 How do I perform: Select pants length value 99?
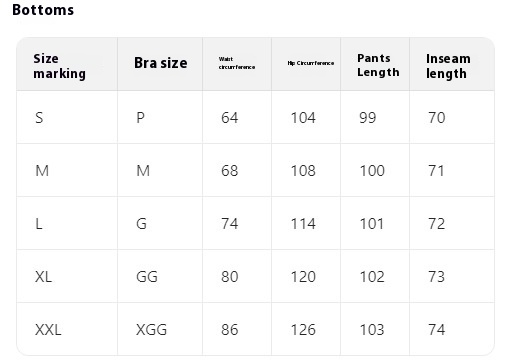click(368, 118)
